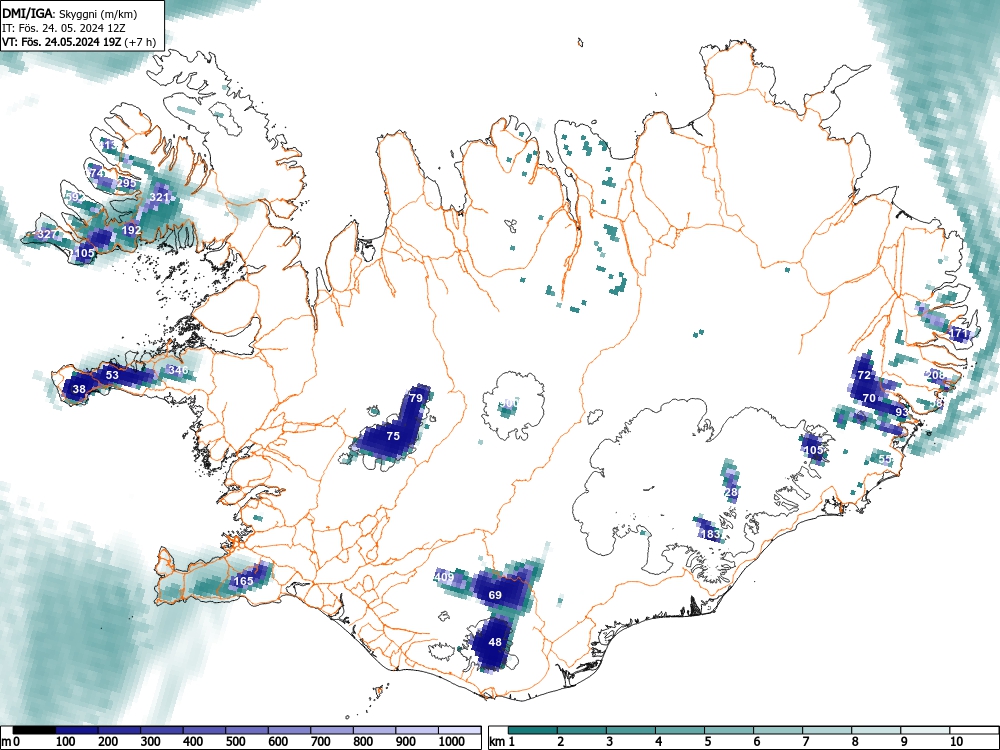Click the 'VT: Fös. 24.05.2024 19Z (+7 h)' line
The width and height of the screenshot is (1000, 750).
78,42
